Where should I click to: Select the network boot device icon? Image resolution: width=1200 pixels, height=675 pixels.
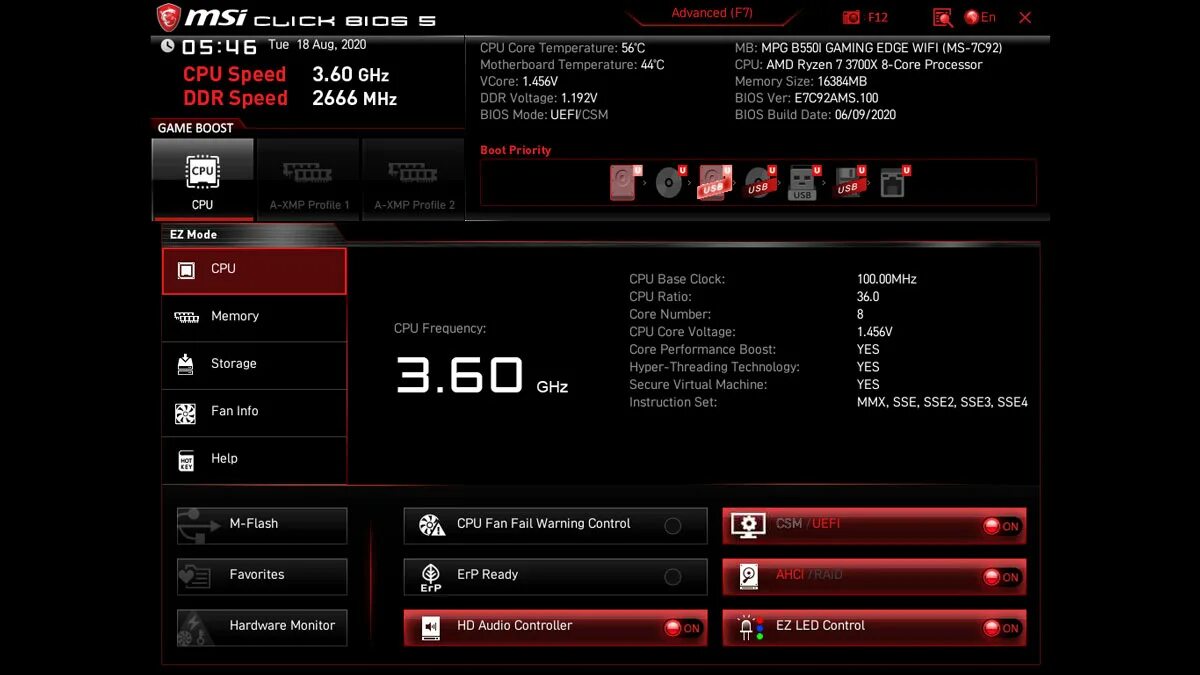(893, 183)
